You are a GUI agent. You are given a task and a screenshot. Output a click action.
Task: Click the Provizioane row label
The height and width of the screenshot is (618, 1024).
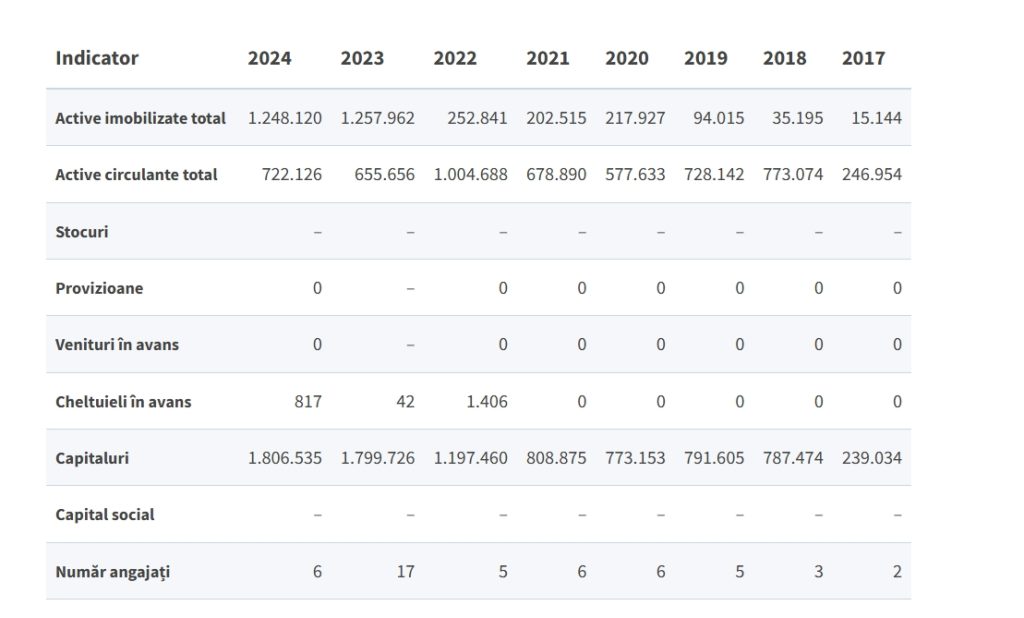[x=99, y=288]
